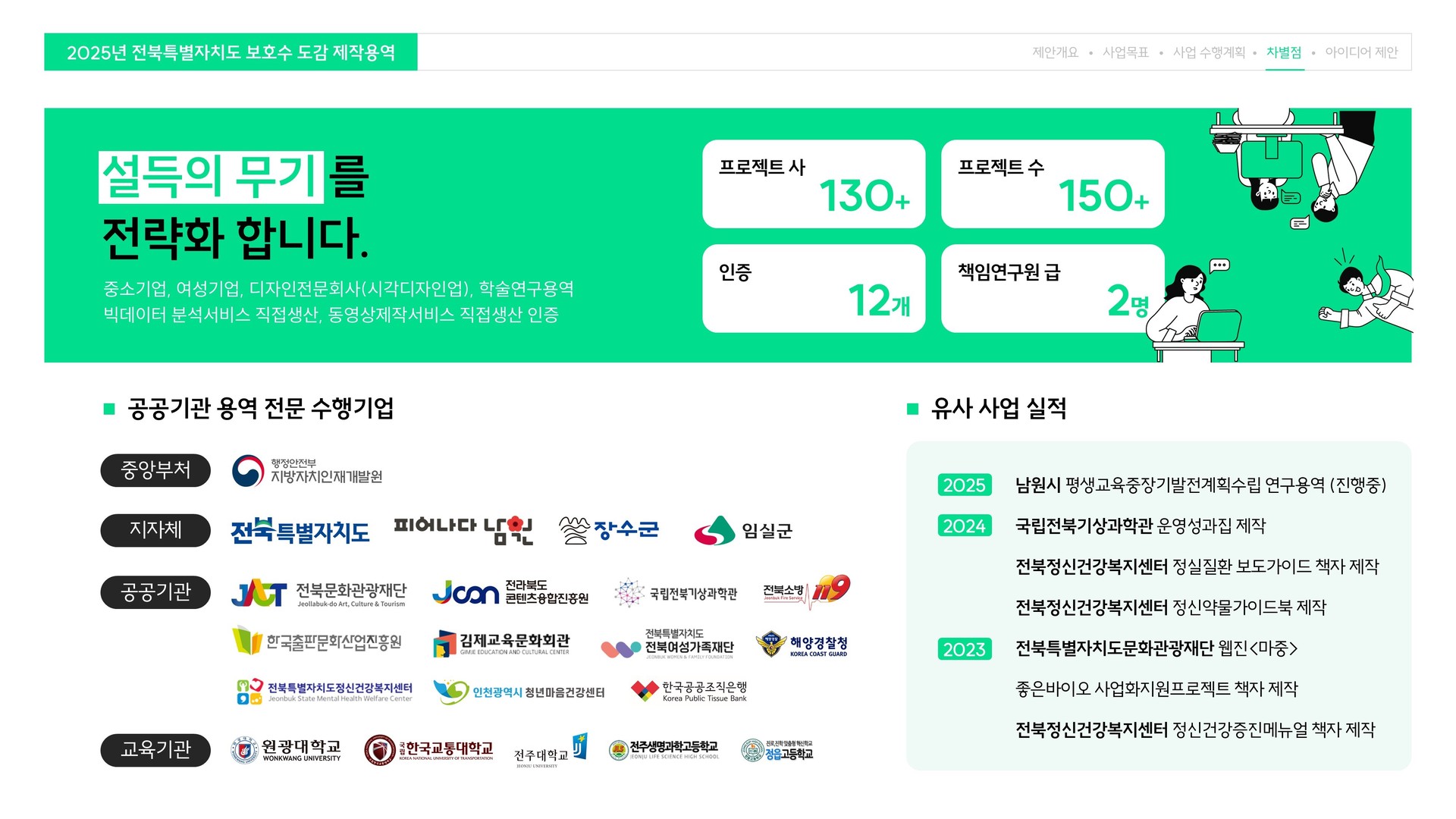Click the 한국교통대학교 logo
The image size is (1456, 819).
(x=429, y=751)
